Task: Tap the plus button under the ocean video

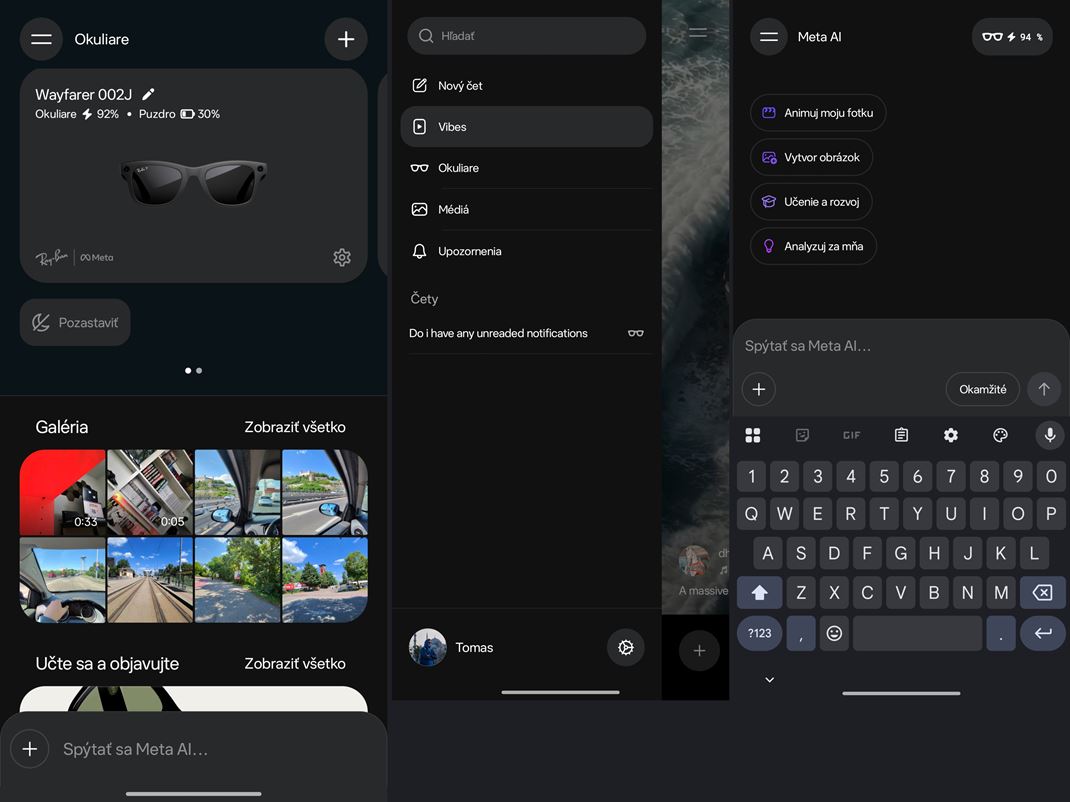Action: coord(699,650)
